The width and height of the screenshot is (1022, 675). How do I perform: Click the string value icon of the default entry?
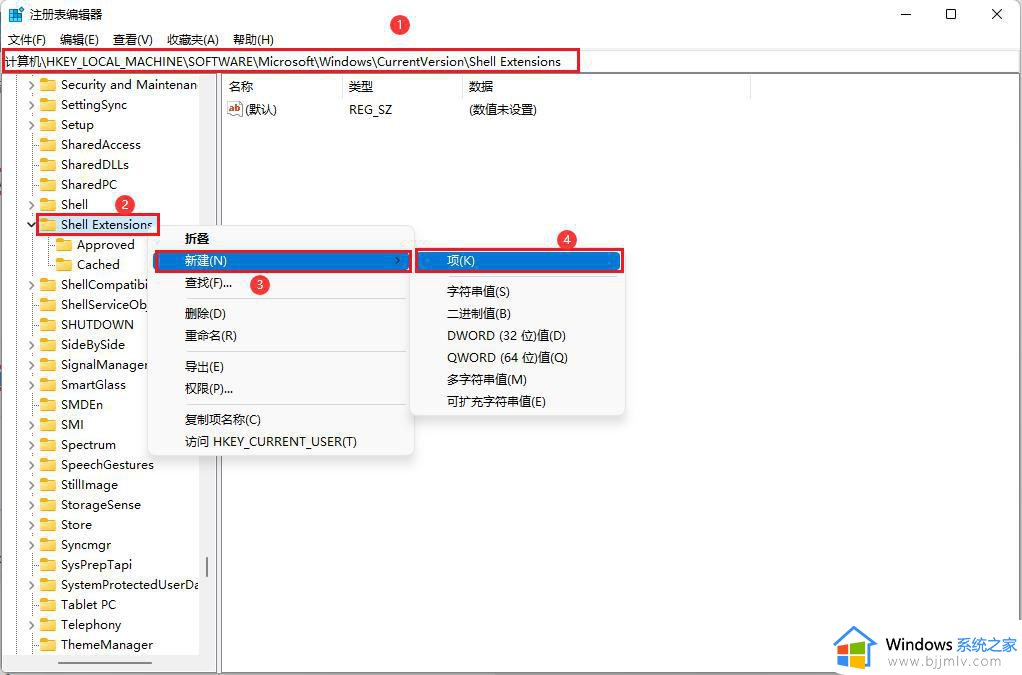pyautogui.click(x=235, y=109)
